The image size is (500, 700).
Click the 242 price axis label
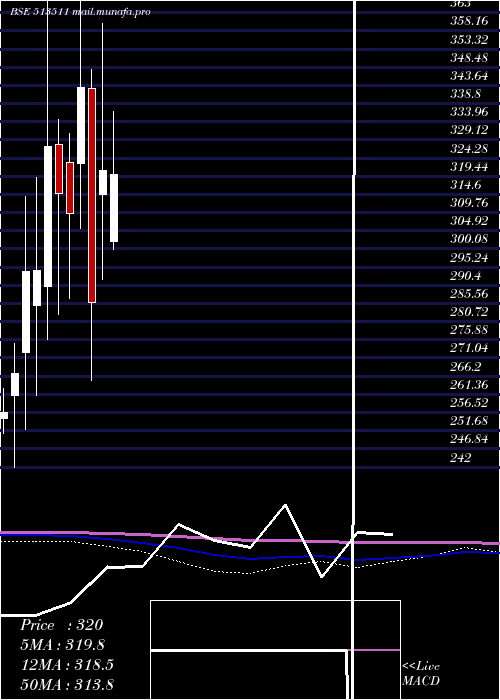click(460, 457)
